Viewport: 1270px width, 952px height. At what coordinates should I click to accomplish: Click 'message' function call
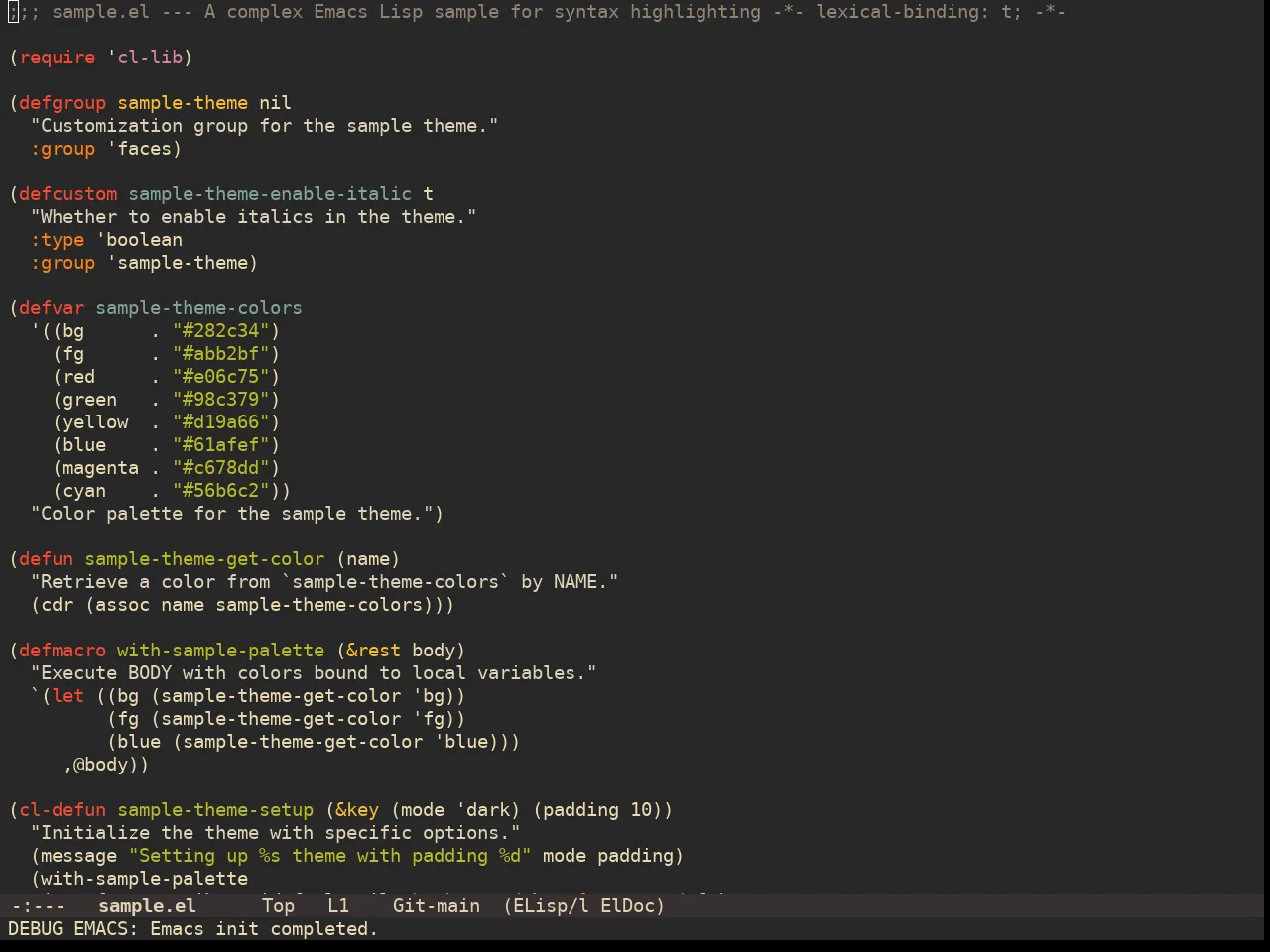[79, 856]
